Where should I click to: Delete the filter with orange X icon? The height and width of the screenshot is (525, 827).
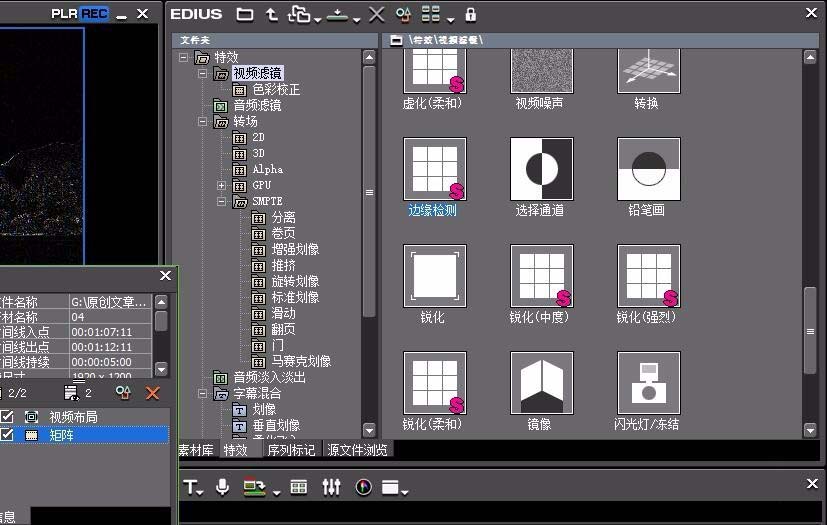pyautogui.click(x=152, y=393)
